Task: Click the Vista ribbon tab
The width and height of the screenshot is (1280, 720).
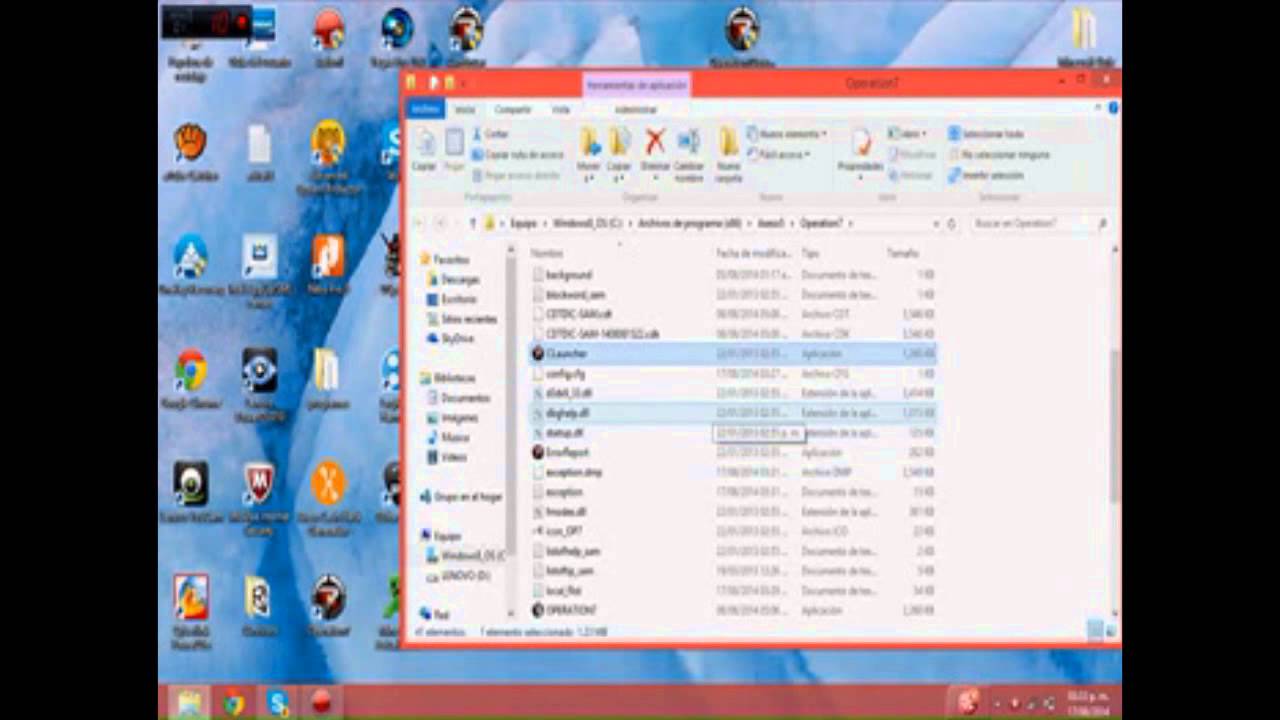Action: click(561, 108)
